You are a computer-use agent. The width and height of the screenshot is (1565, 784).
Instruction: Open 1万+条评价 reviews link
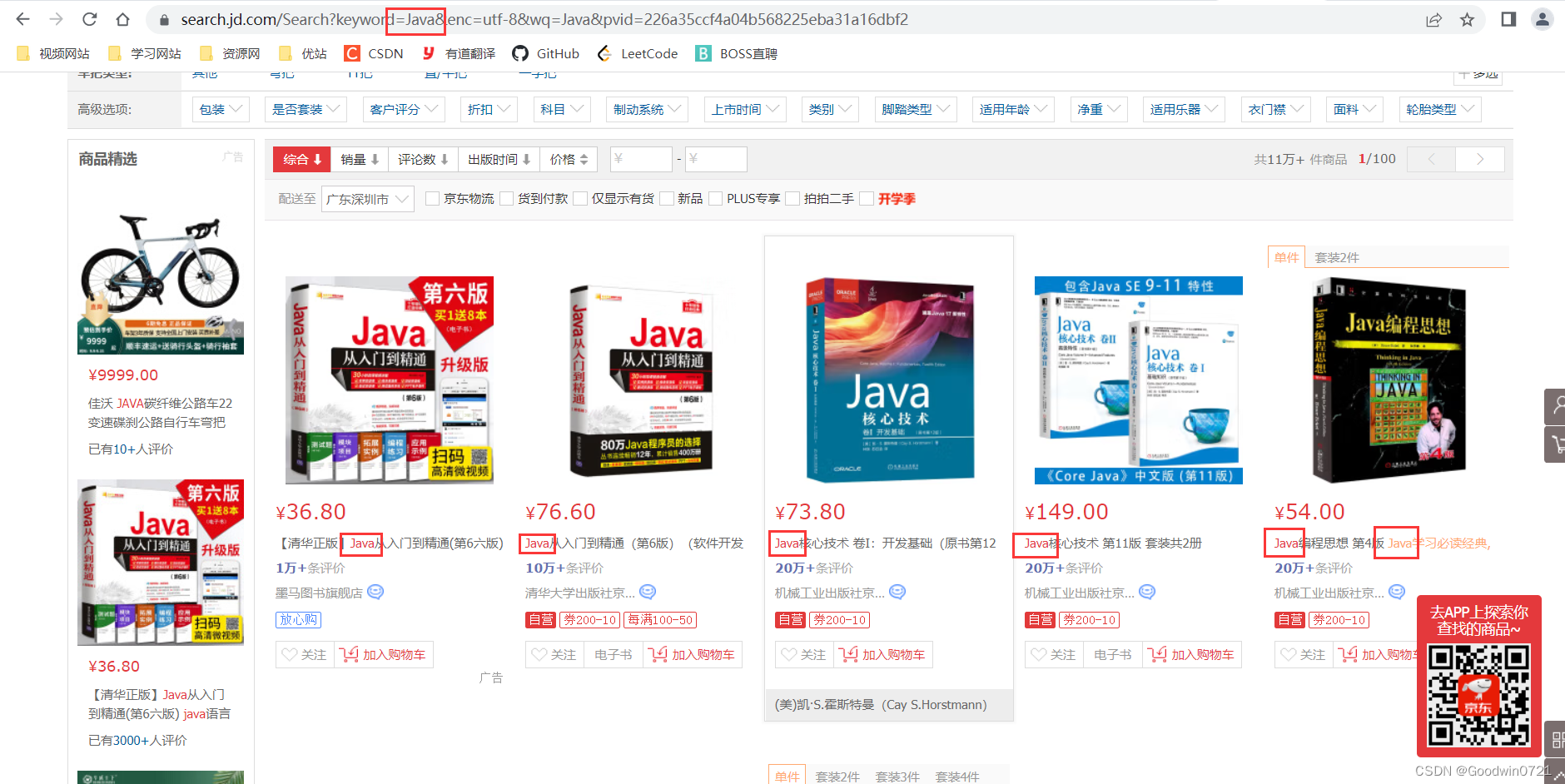(x=310, y=568)
